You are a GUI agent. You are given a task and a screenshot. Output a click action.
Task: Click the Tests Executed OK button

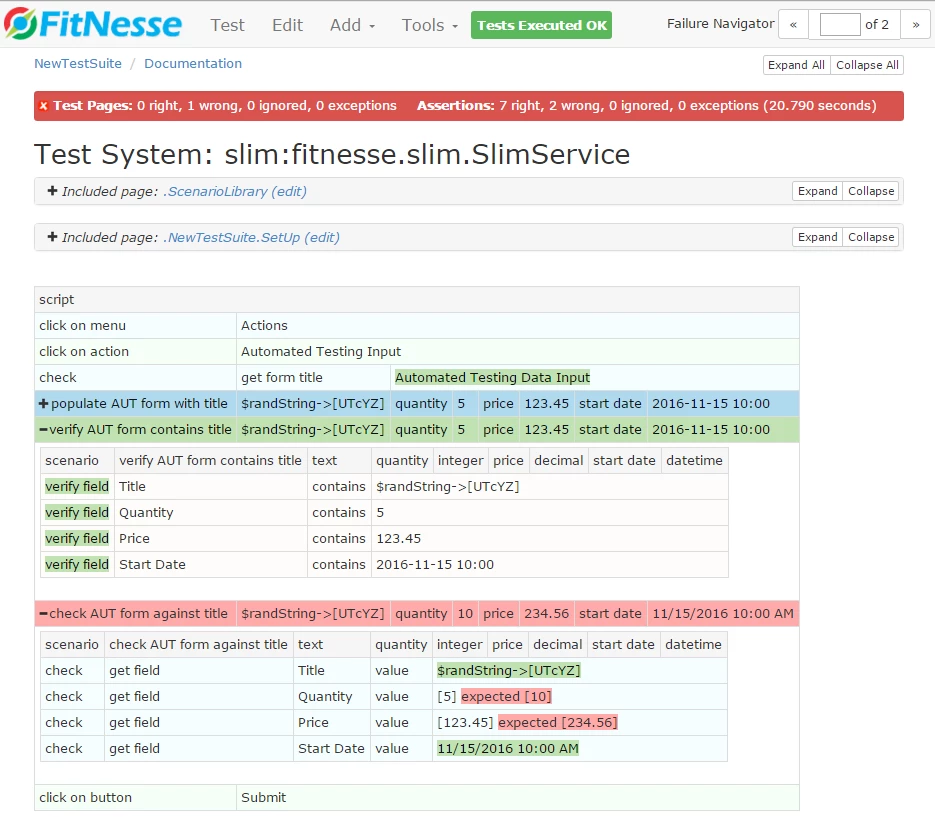(541, 25)
